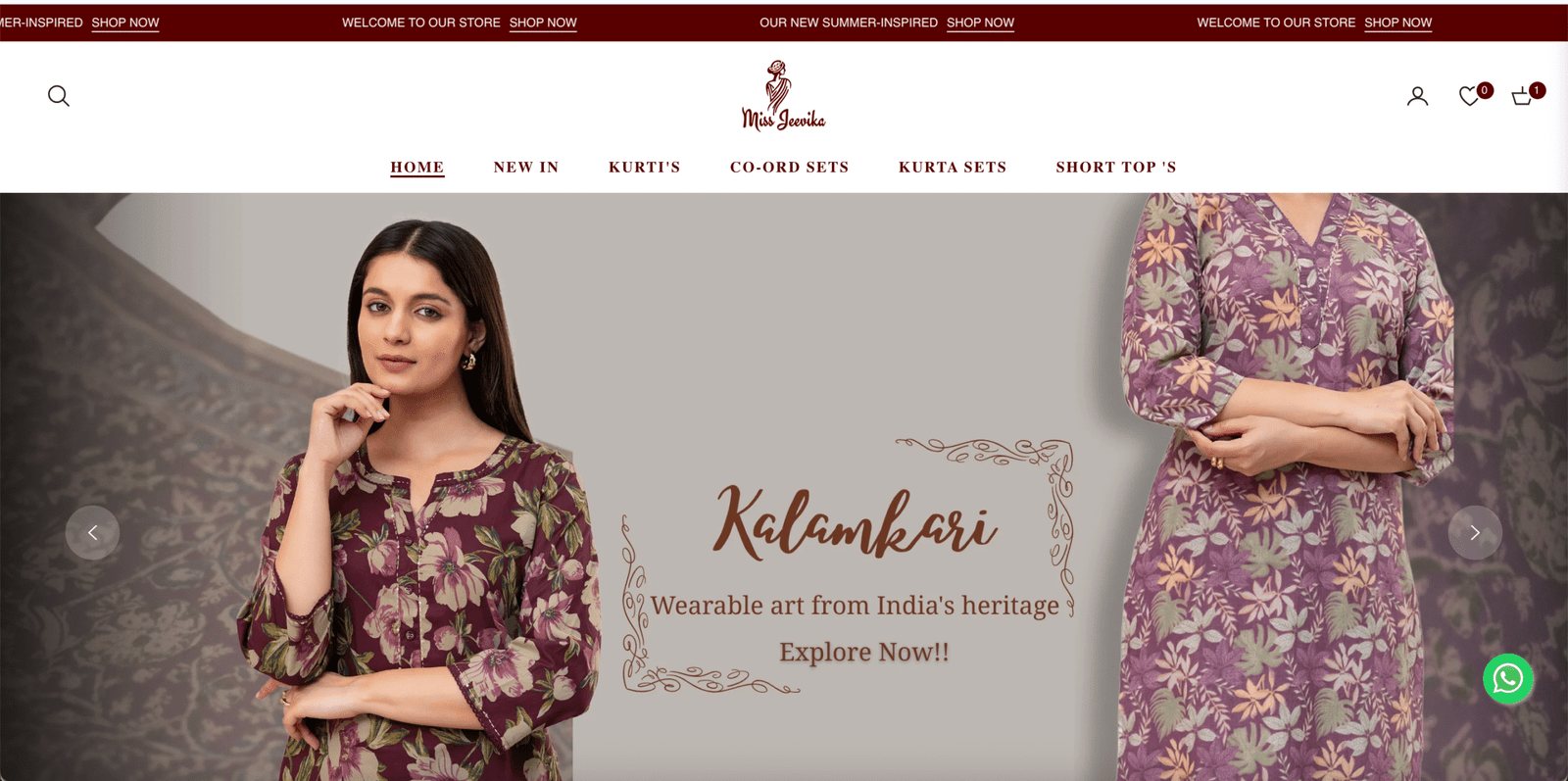Click rightmost SHOP NOW announcement link
The width and height of the screenshot is (1568, 781).
tap(1397, 23)
